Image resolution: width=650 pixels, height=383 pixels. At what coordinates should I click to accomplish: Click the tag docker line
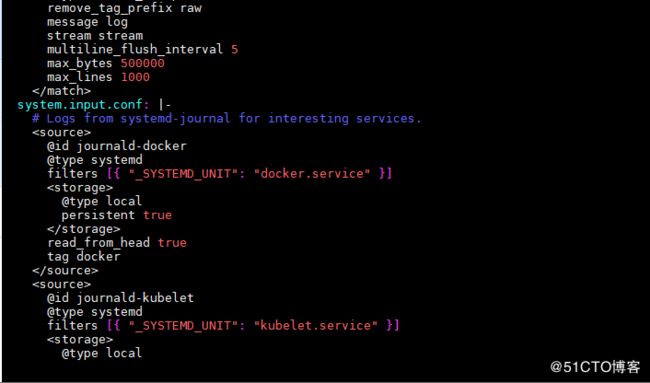[x=84, y=257]
